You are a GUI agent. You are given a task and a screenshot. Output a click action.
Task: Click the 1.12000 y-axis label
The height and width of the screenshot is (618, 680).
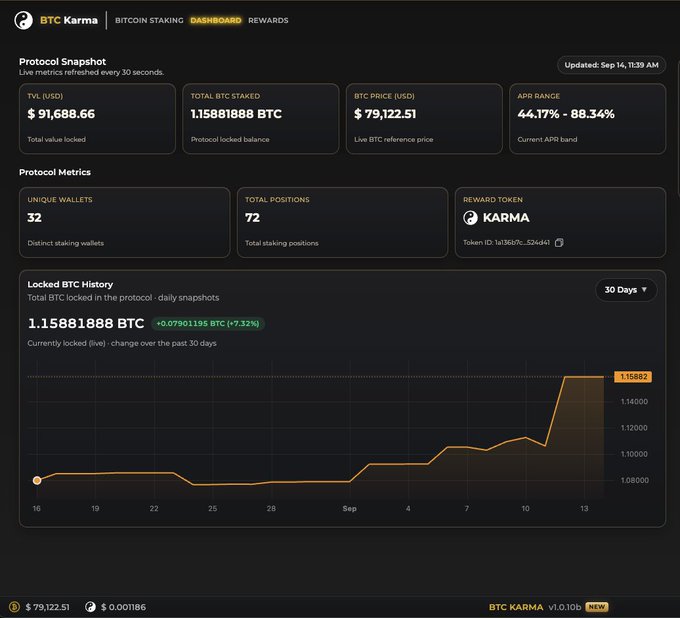(x=634, y=428)
